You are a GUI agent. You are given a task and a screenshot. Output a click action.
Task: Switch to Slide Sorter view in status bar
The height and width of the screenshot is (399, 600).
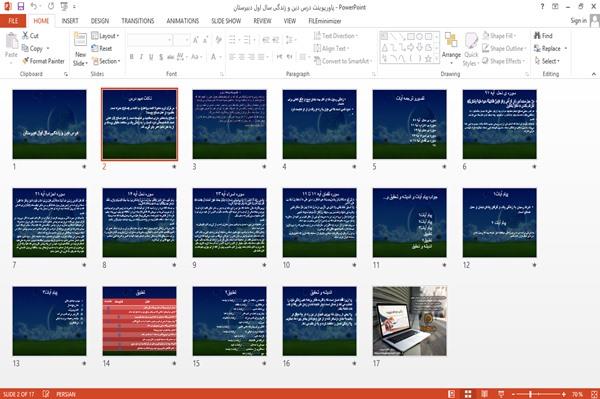pyautogui.click(x=468, y=394)
